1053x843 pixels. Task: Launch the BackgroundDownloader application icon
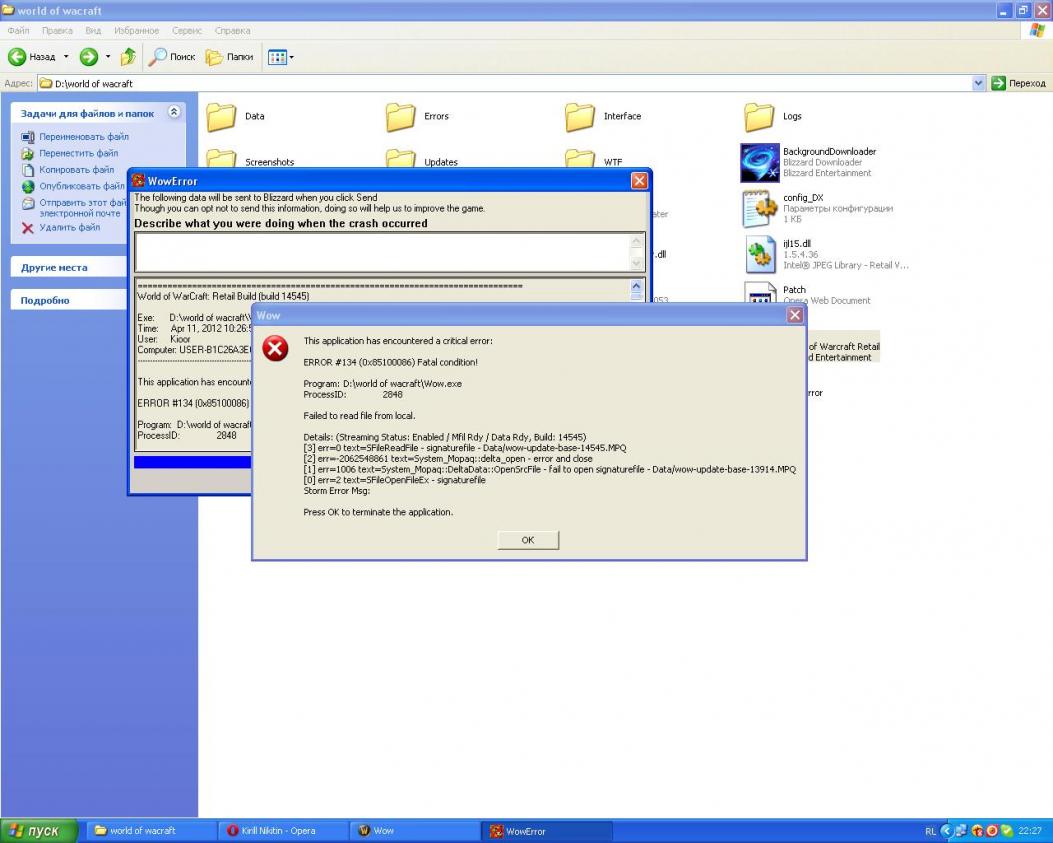click(x=760, y=162)
